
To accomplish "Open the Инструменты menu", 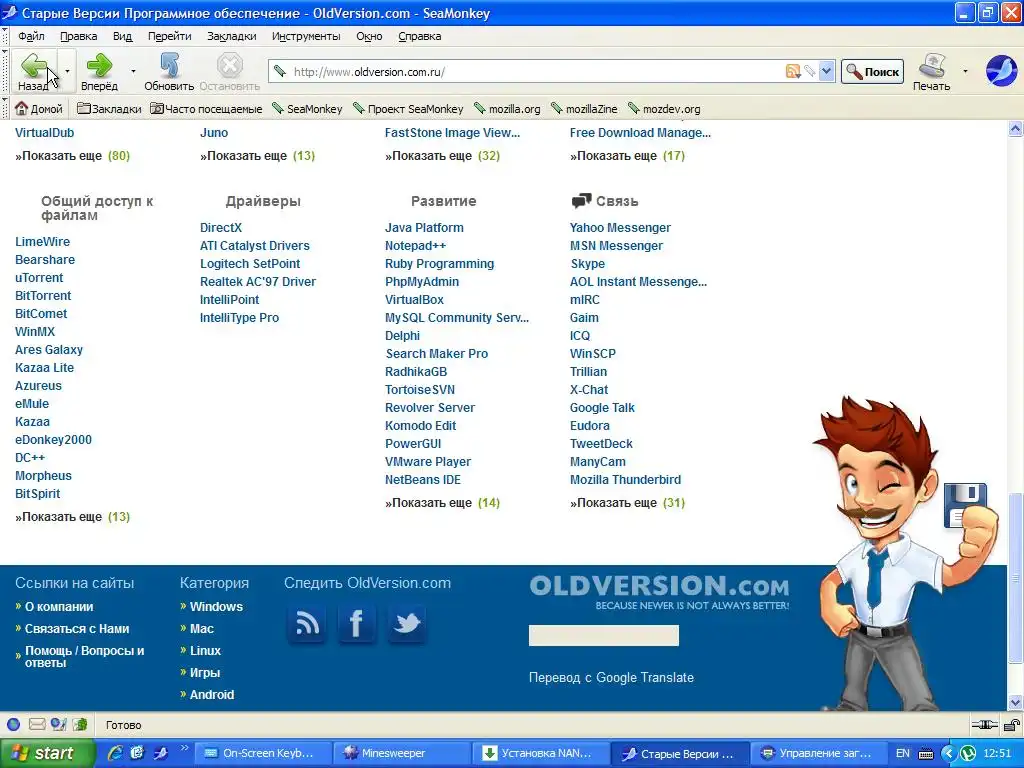I will point(306,36).
